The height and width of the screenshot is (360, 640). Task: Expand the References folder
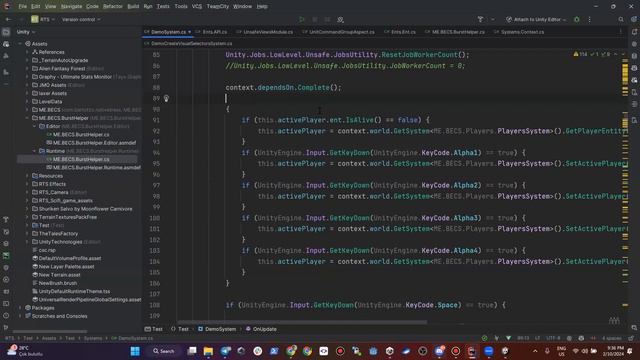pyautogui.click(x=27, y=52)
